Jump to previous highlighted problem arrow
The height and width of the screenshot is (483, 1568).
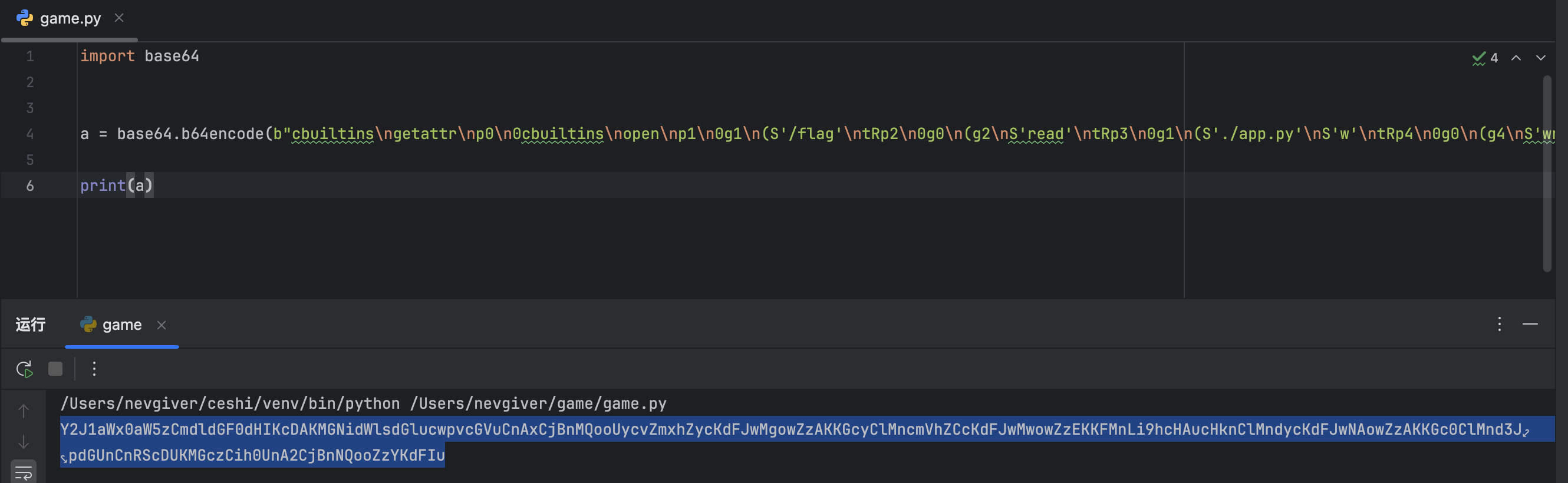(x=1516, y=58)
